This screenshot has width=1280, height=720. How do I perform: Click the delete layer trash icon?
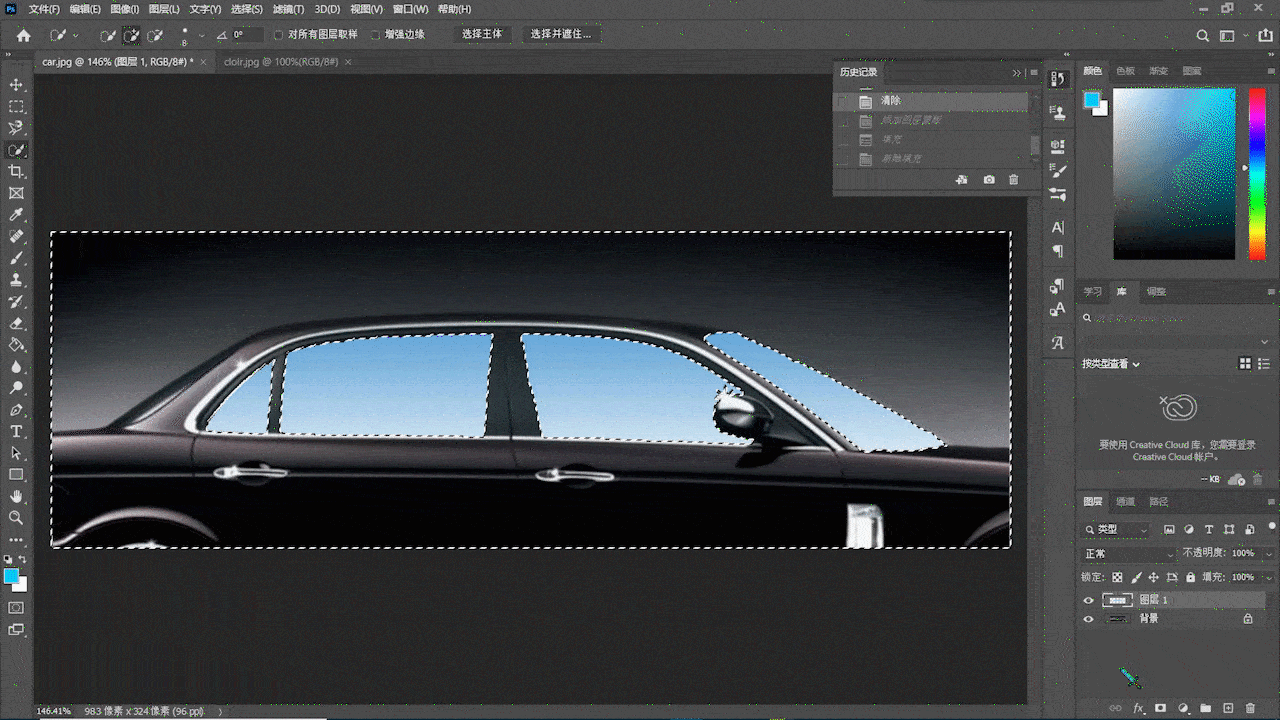(1251, 708)
